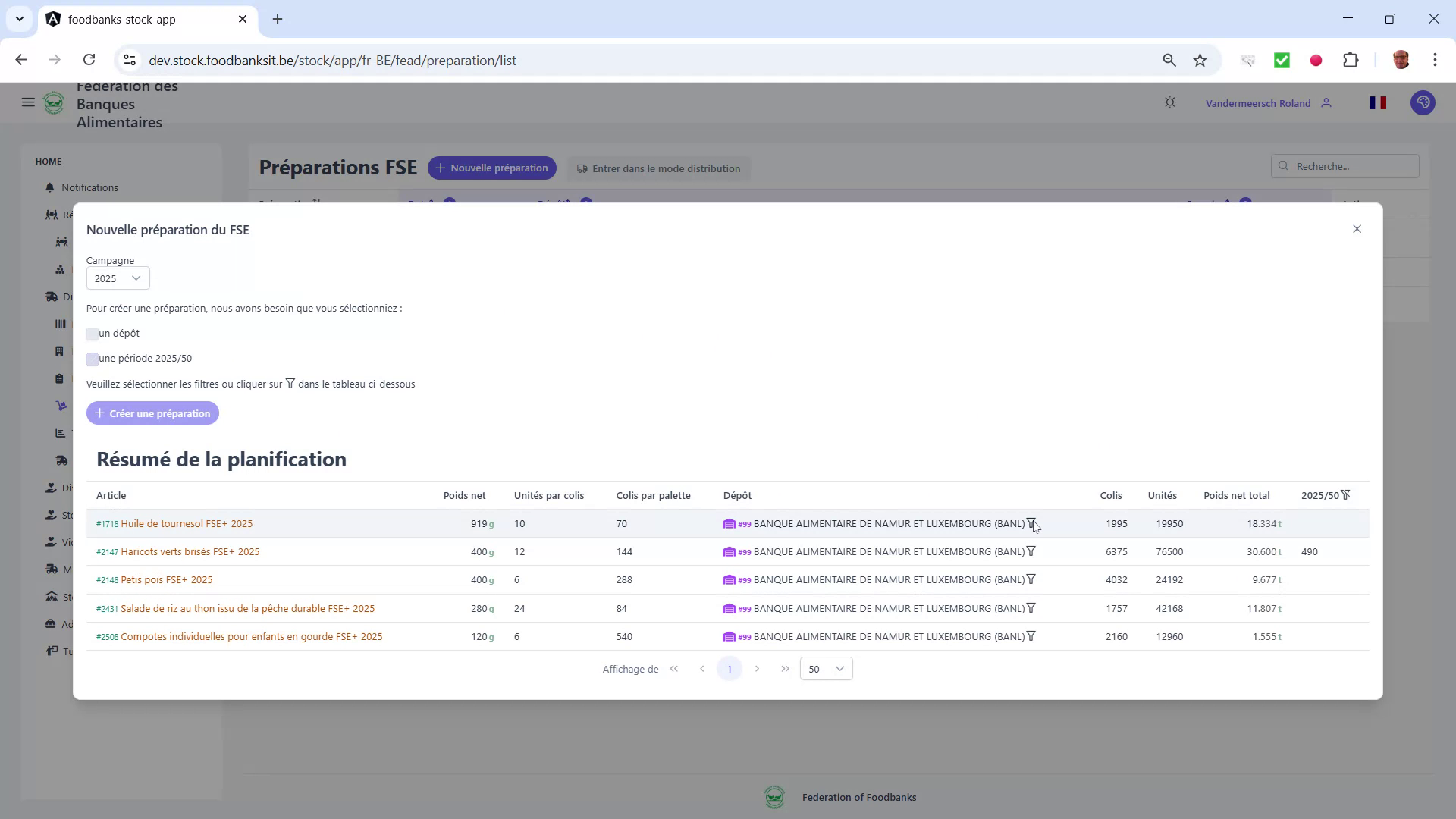Image resolution: width=1456 pixels, height=819 pixels.
Task: Click the barcode icon in the sidebar
Action: [61, 324]
